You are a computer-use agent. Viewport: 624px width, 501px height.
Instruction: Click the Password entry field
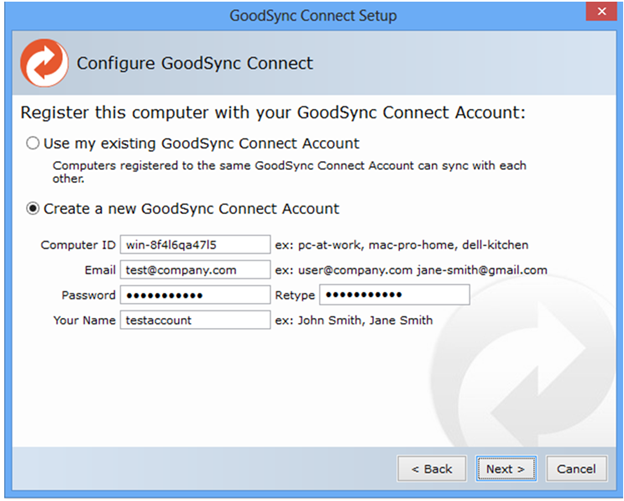[195, 295]
